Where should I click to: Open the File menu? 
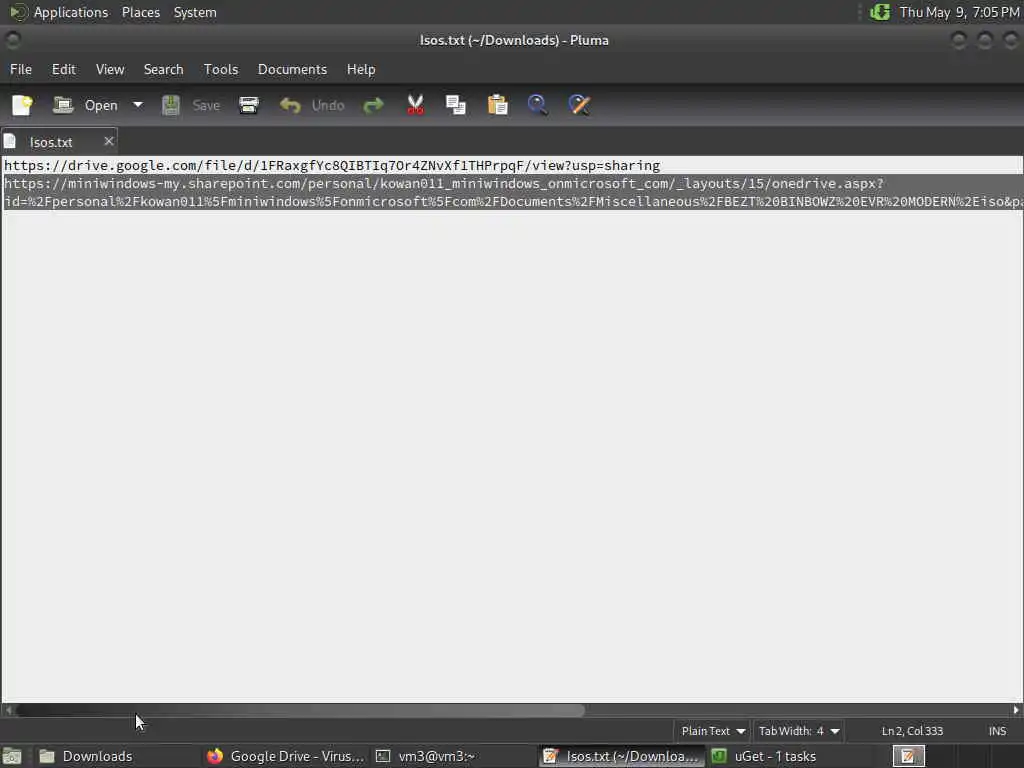click(x=21, y=69)
